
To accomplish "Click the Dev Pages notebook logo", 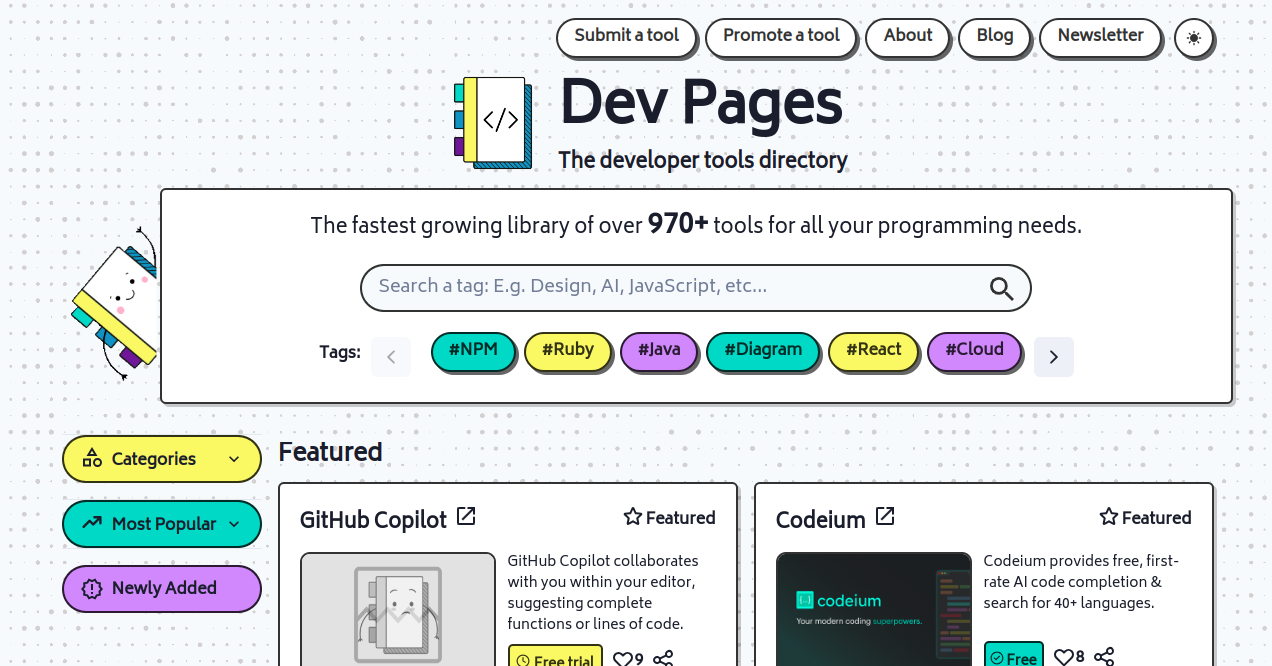I will (493, 122).
